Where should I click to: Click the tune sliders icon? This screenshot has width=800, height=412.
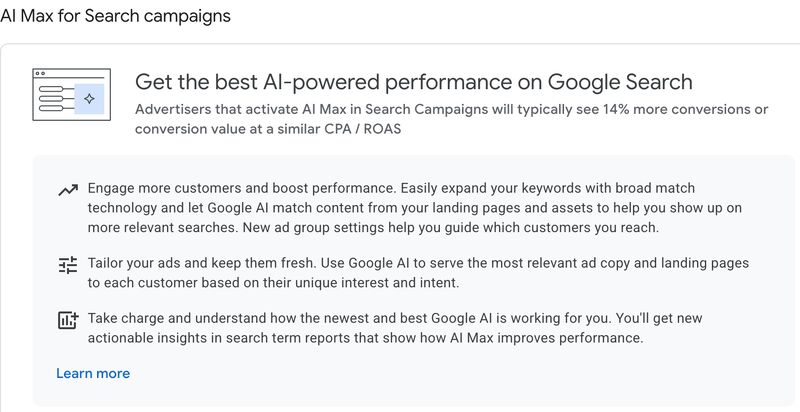tap(68, 264)
